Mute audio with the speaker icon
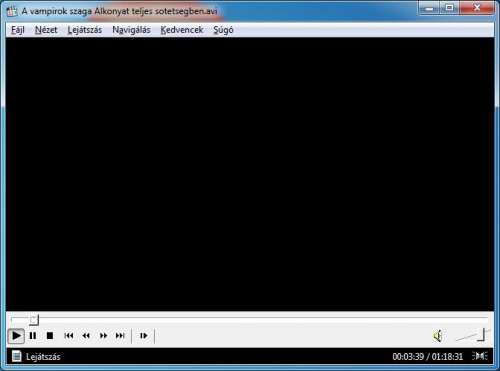This screenshot has height=371, width=500. pos(438,336)
